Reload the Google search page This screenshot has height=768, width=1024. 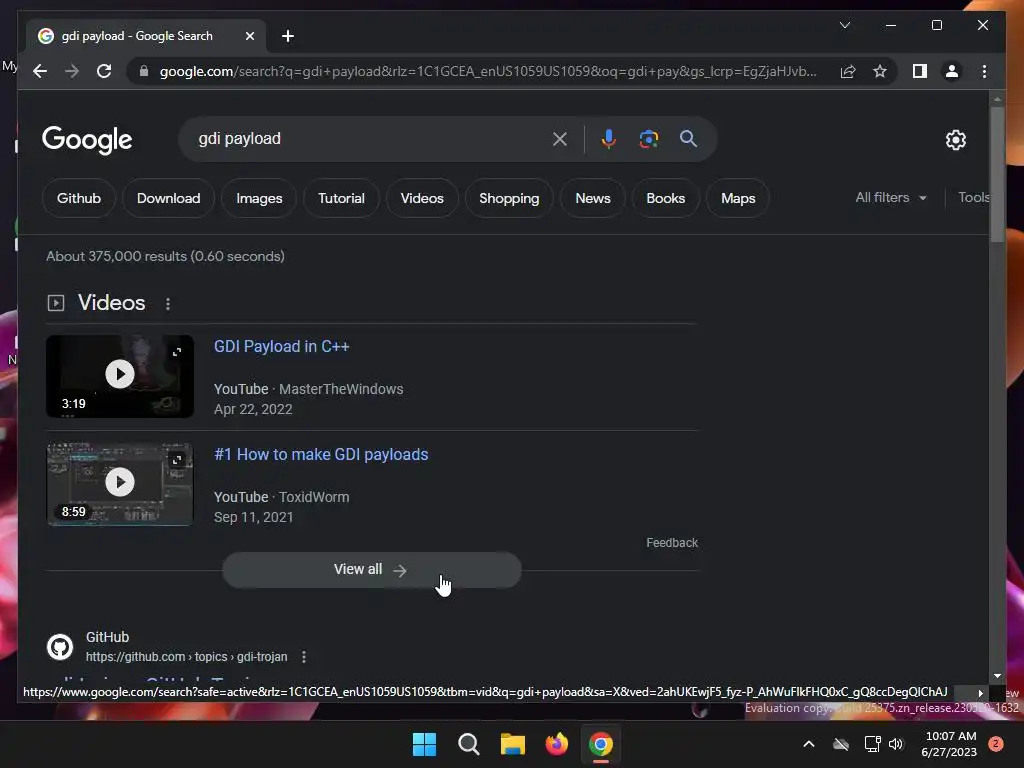(x=104, y=71)
